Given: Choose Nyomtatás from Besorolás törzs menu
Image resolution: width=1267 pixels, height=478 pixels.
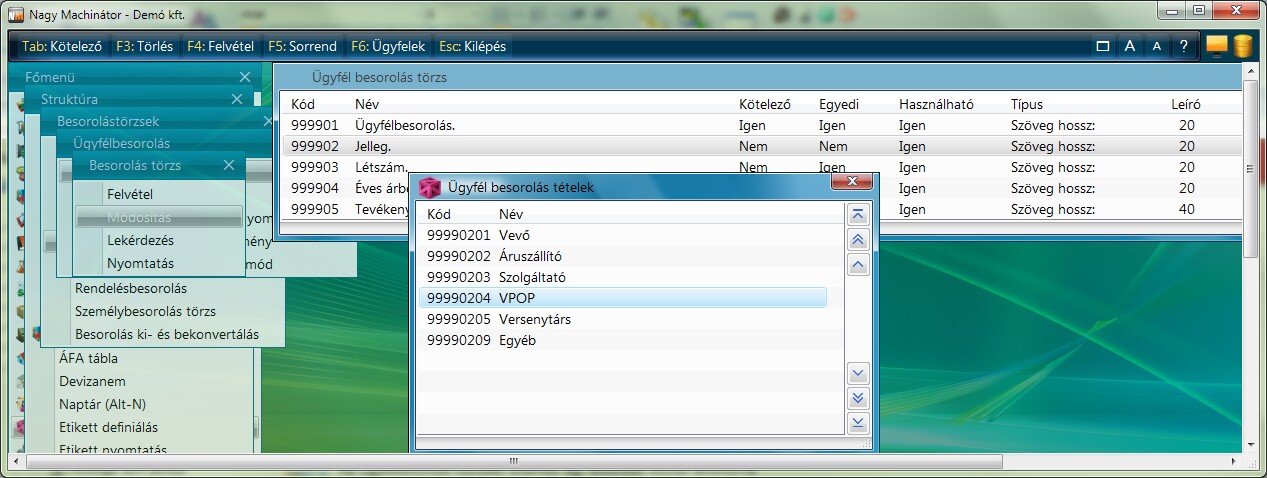Looking at the screenshot, I should coord(140,263).
